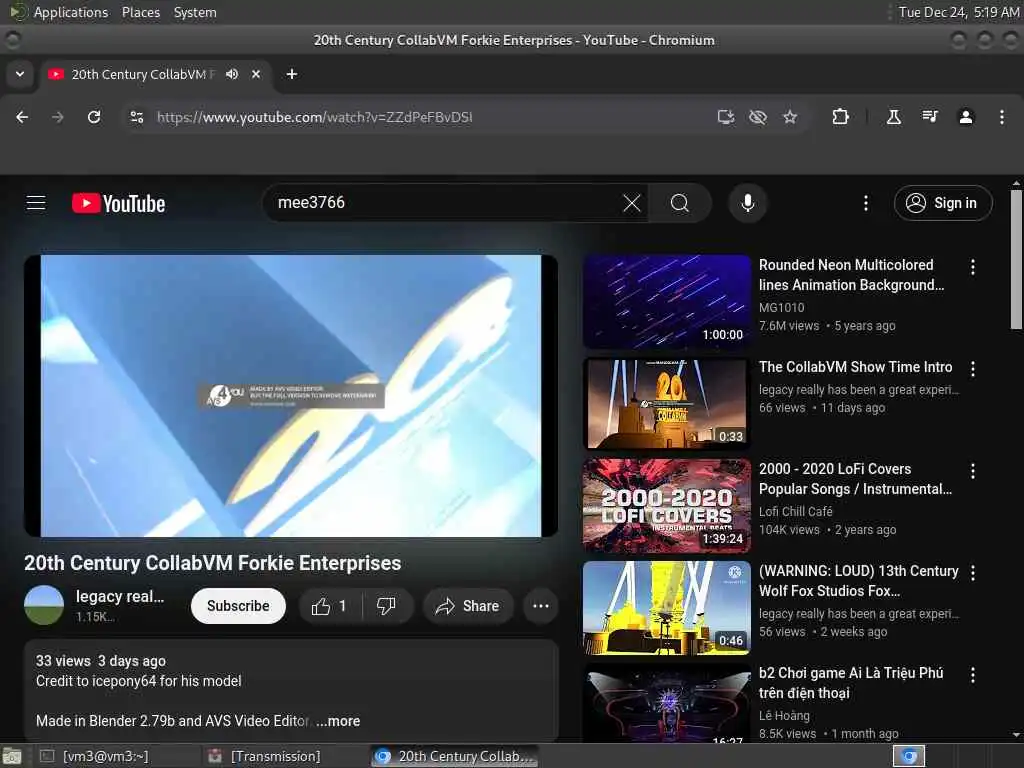The image size is (1024, 768).
Task: Dislike the video with thumbs down
Action: tap(387, 606)
